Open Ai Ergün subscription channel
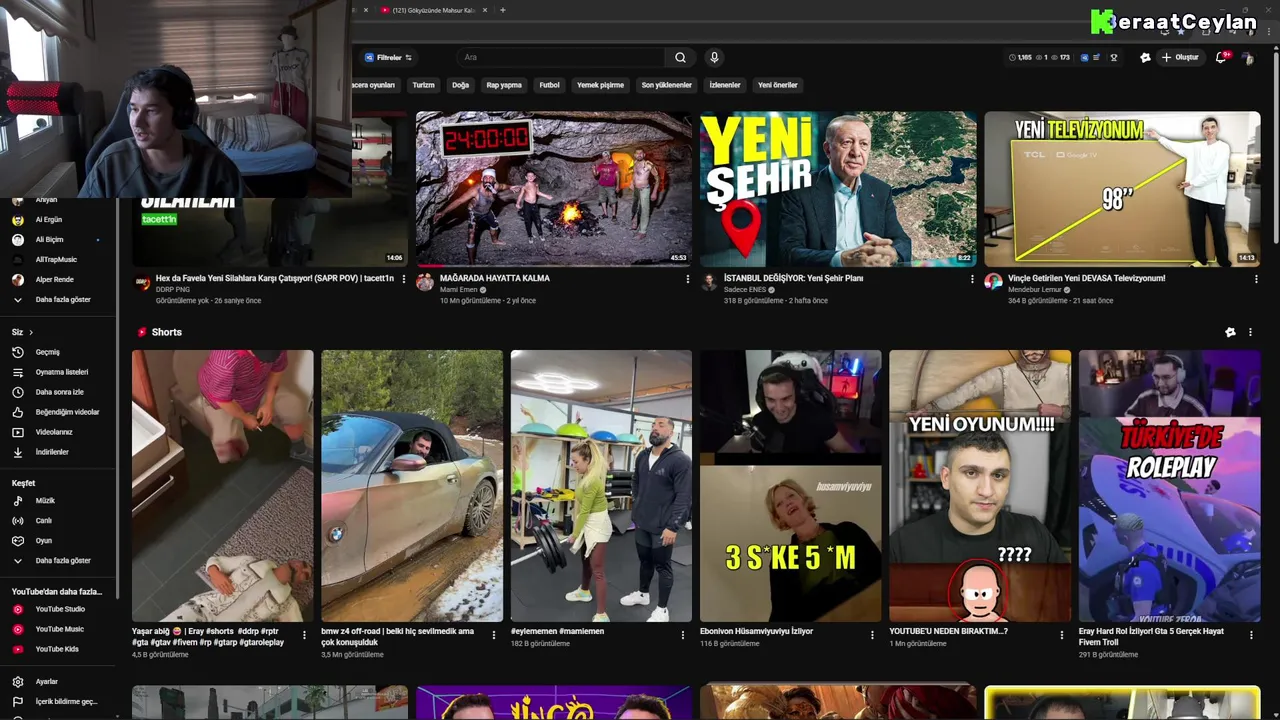The width and height of the screenshot is (1280, 720). click(x=49, y=219)
